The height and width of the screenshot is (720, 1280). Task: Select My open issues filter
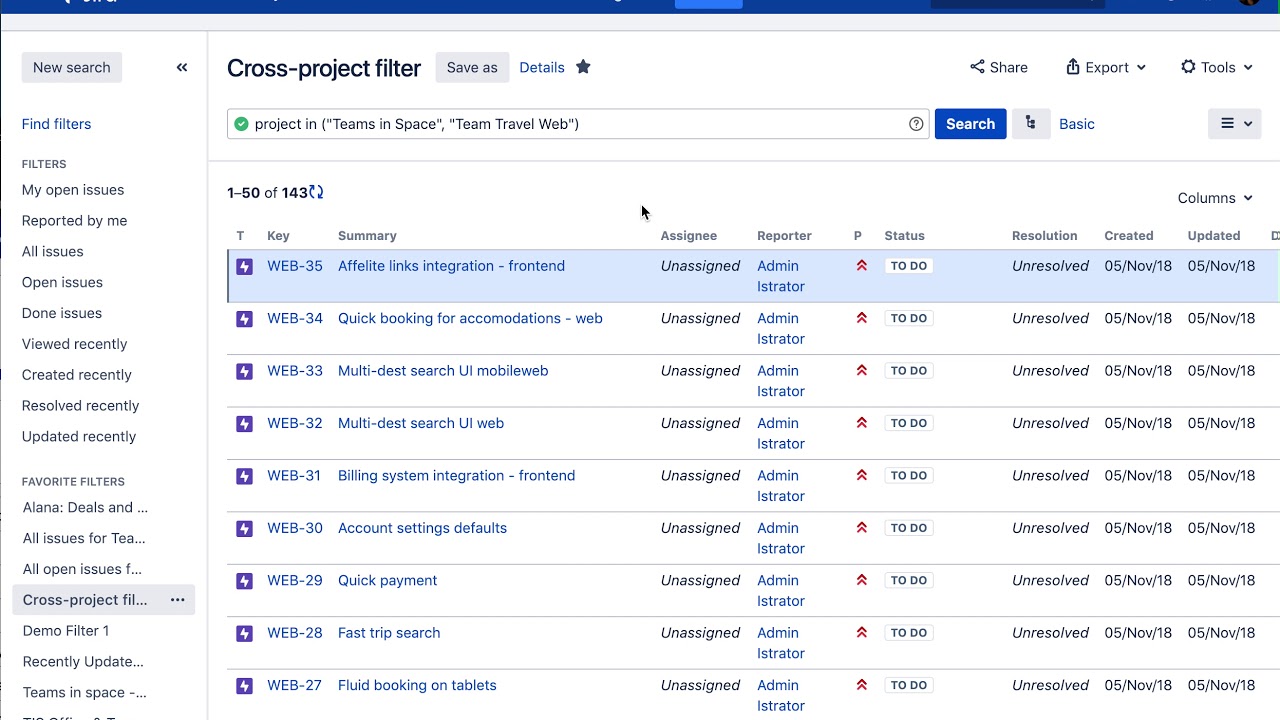click(x=73, y=190)
